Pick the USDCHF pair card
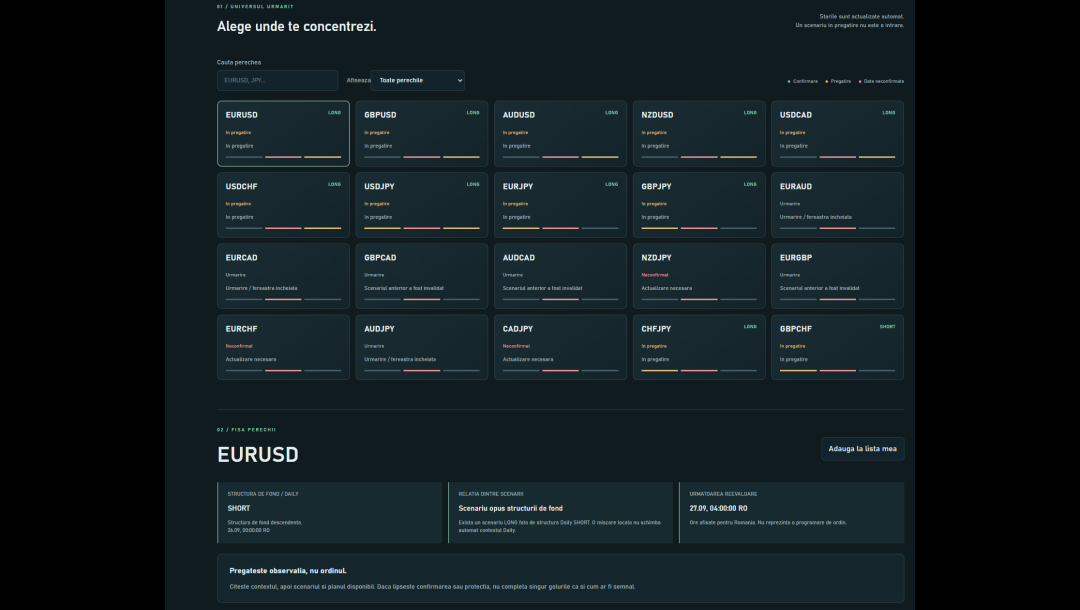This screenshot has width=1080, height=610. click(x=283, y=205)
